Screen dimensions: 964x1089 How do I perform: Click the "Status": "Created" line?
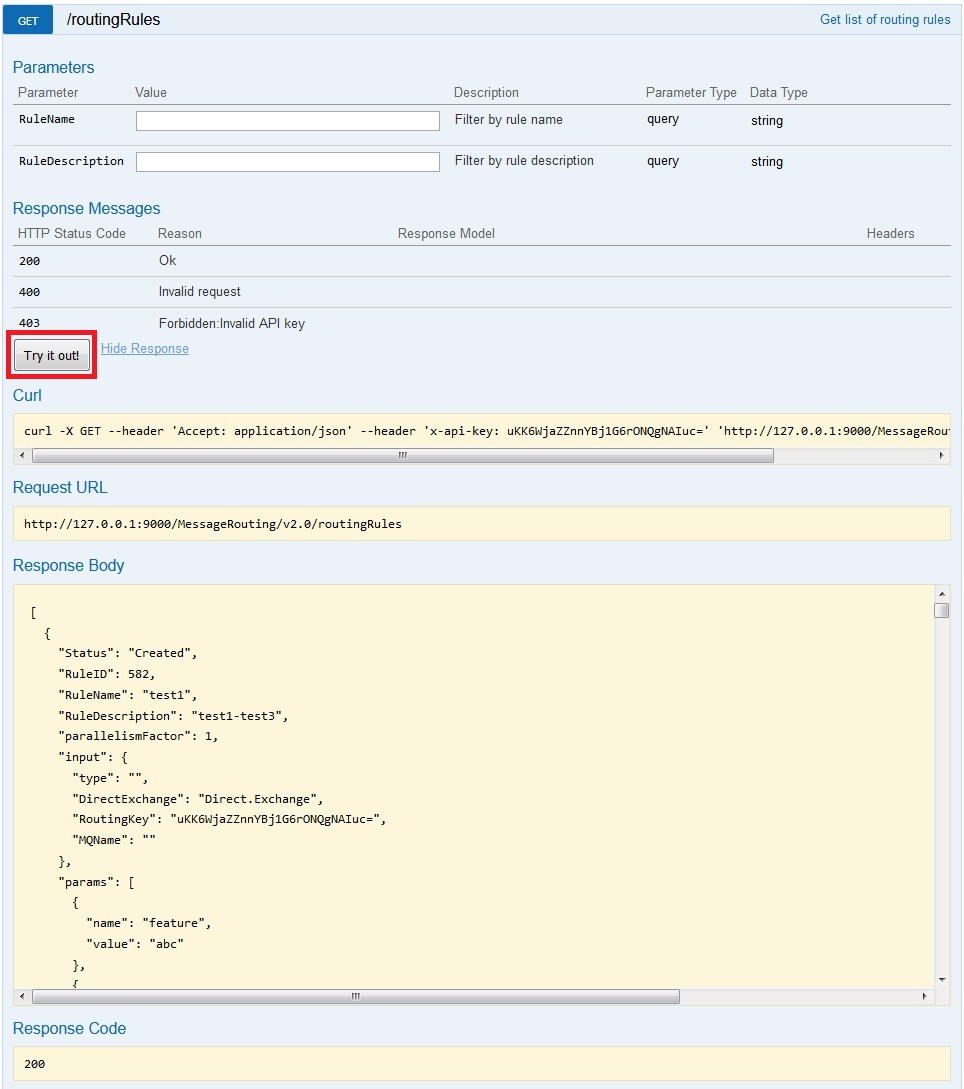tap(128, 653)
